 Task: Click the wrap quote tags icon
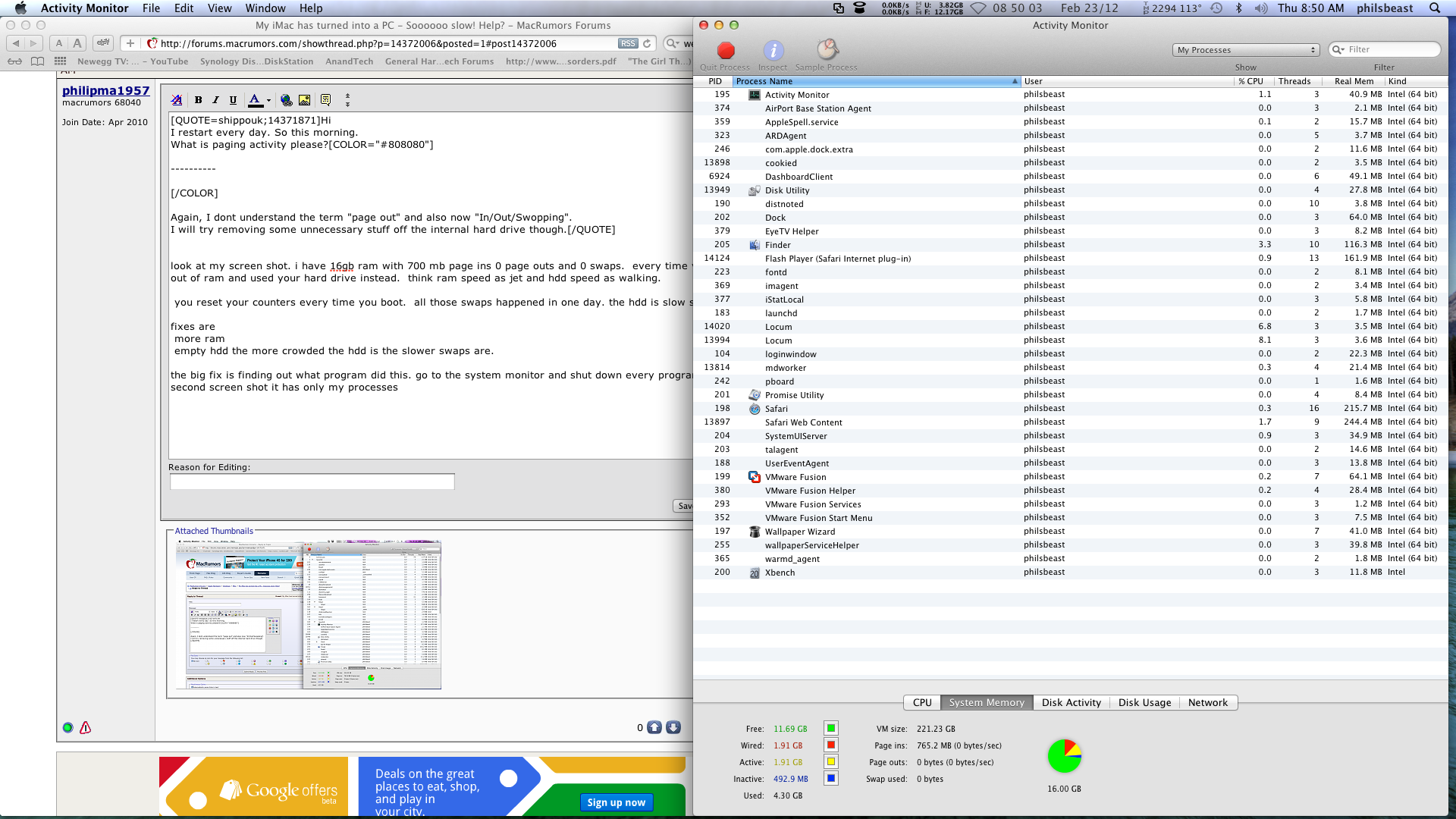tap(325, 100)
